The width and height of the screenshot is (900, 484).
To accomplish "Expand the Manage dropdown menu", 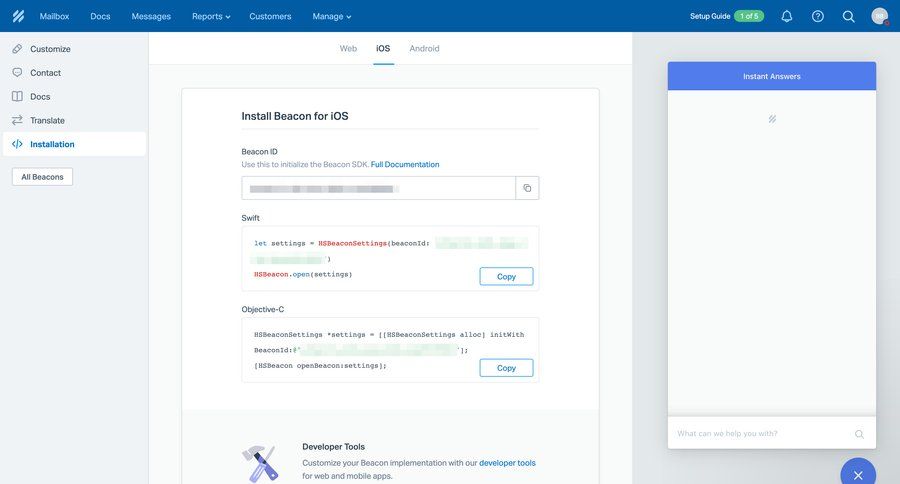I will point(332,16).
